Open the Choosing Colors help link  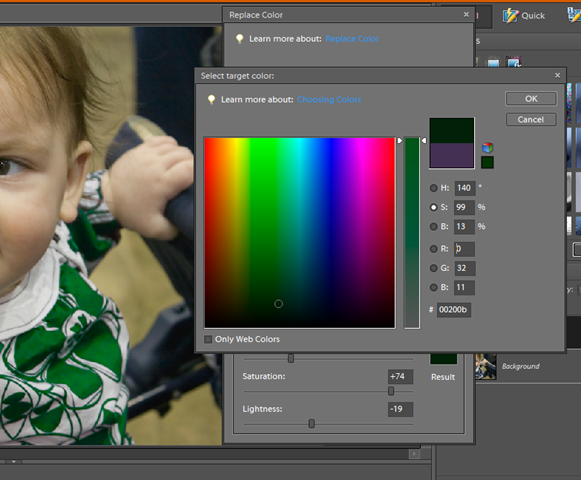329,100
